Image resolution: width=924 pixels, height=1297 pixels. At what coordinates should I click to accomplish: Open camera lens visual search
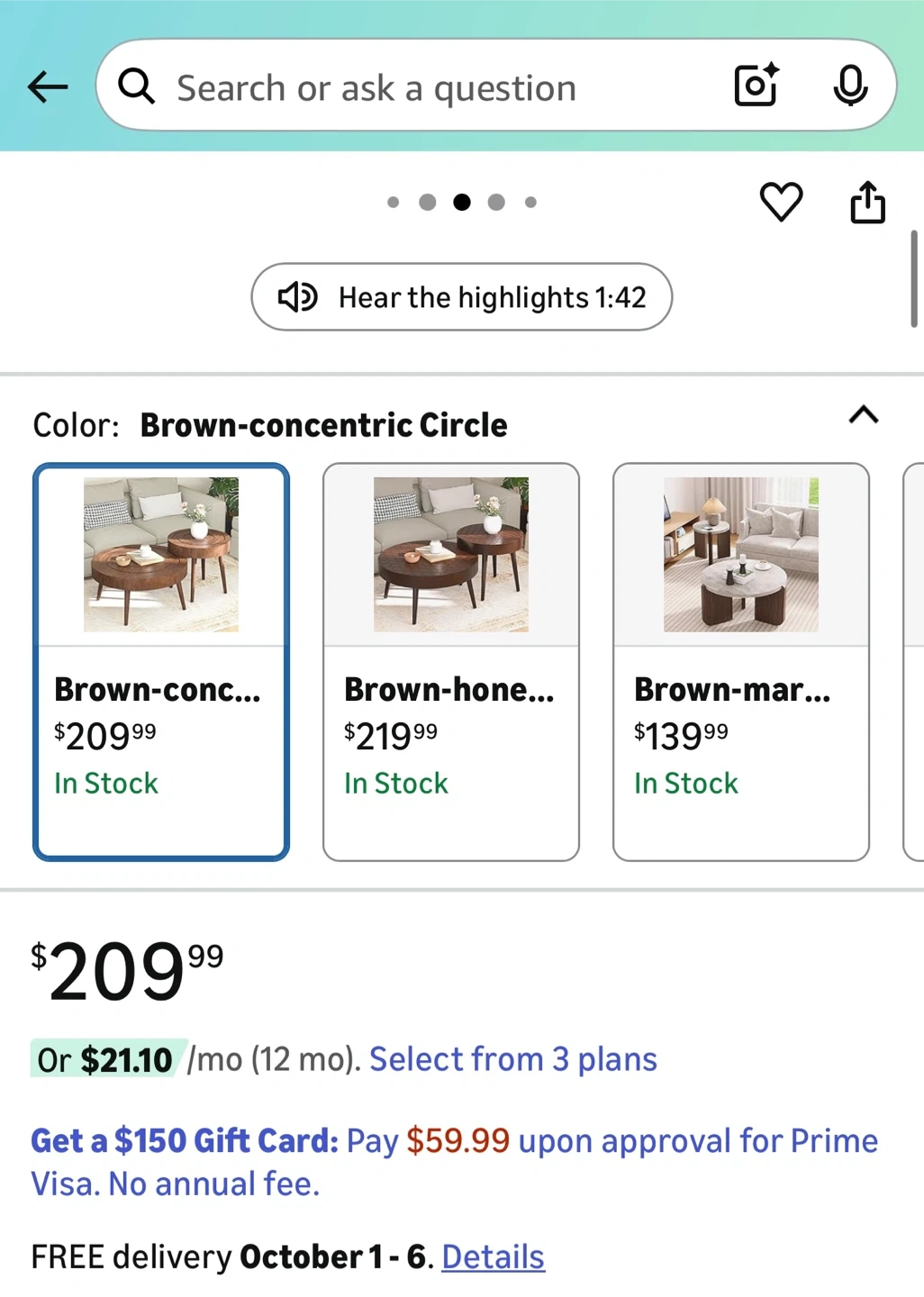click(756, 86)
